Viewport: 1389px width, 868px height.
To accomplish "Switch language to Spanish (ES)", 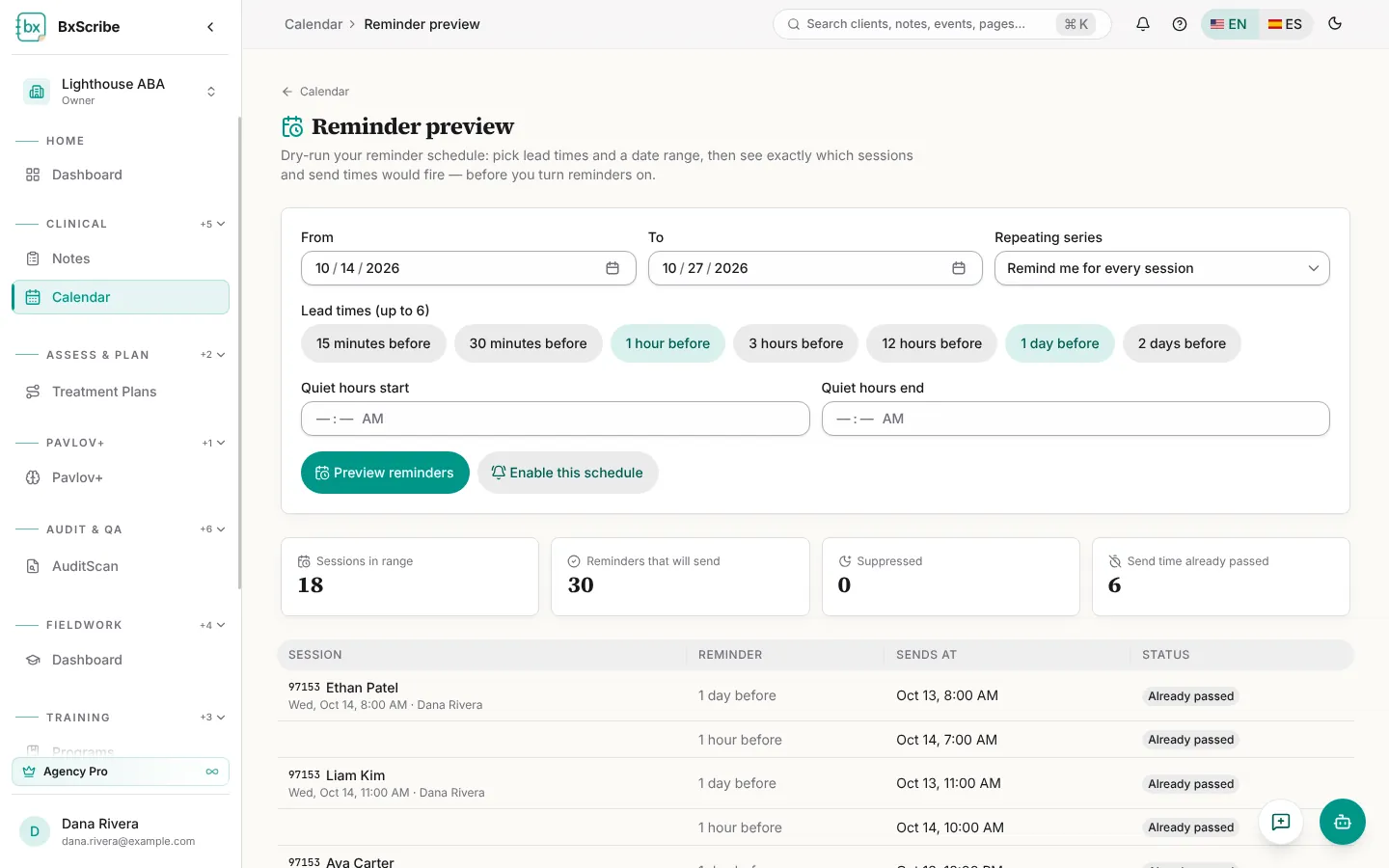I will point(1285,24).
